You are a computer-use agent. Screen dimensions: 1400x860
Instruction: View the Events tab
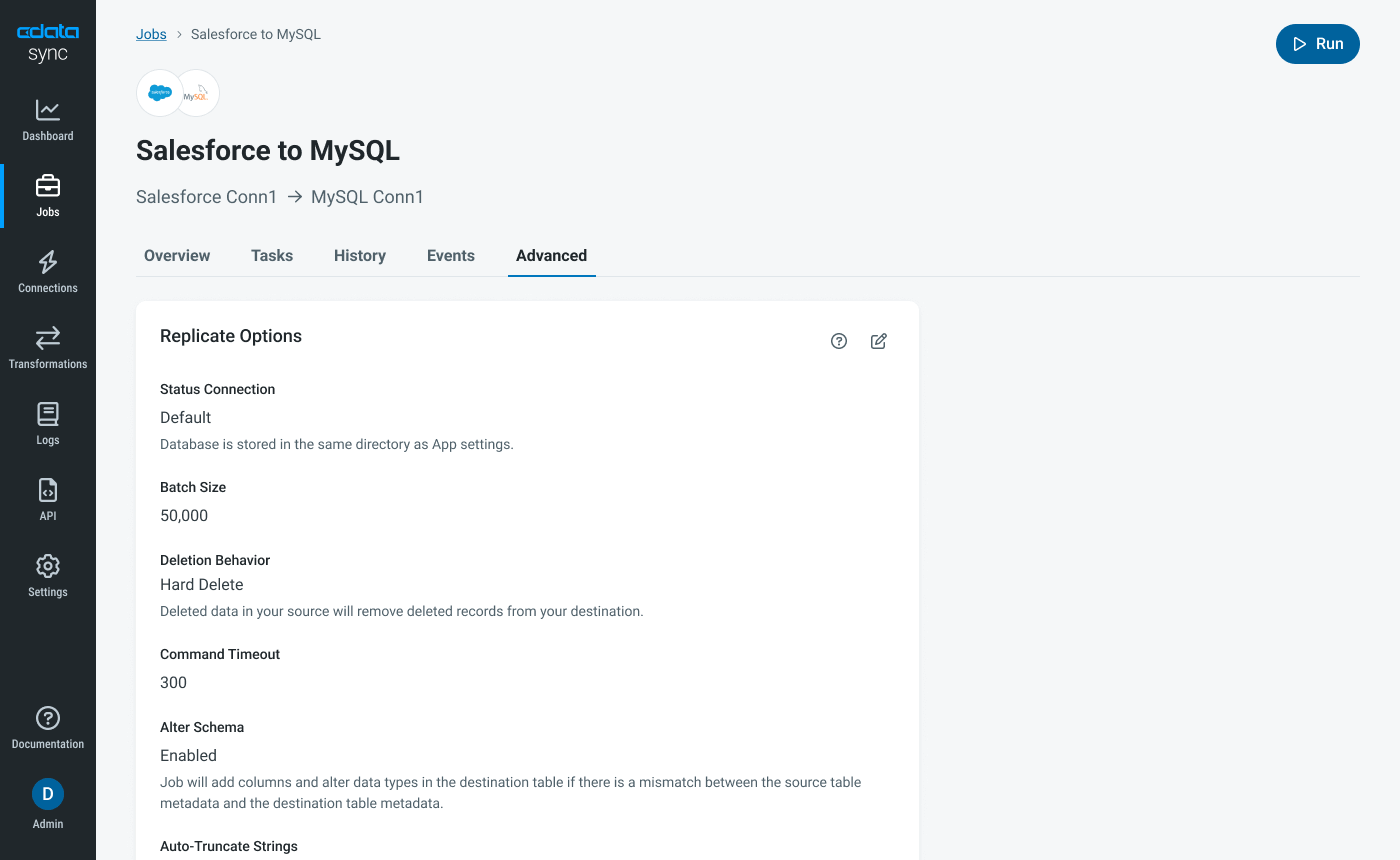coord(450,256)
